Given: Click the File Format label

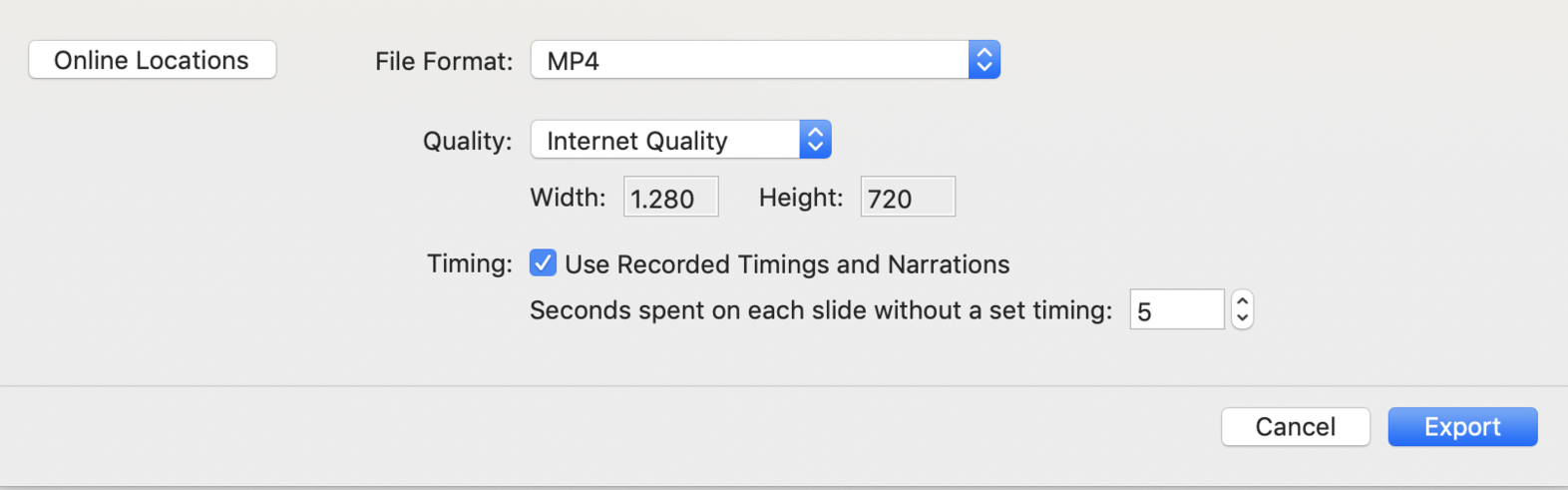Looking at the screenshot, I should click(444, 62).
